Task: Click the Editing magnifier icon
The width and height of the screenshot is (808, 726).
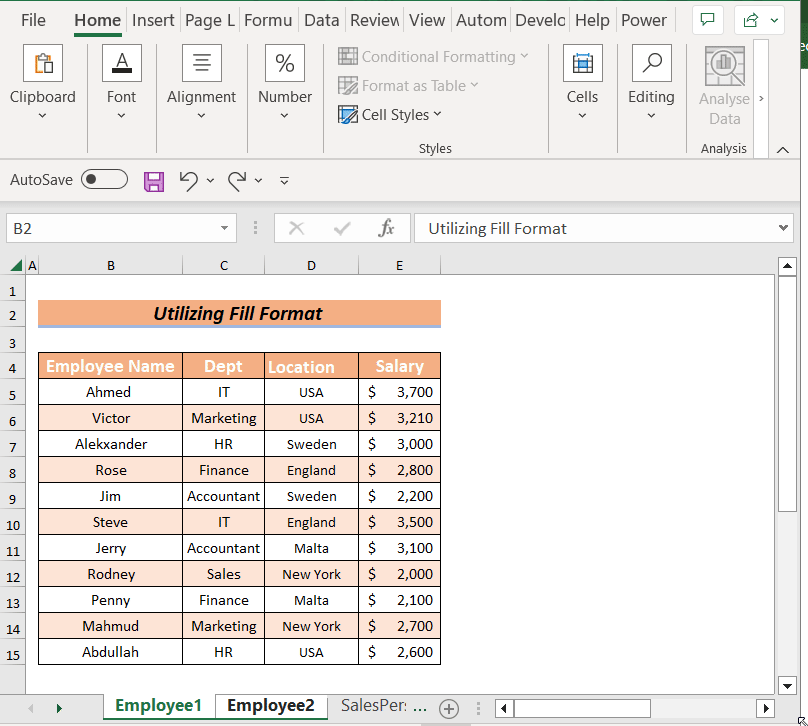Action: coord(651,64)
